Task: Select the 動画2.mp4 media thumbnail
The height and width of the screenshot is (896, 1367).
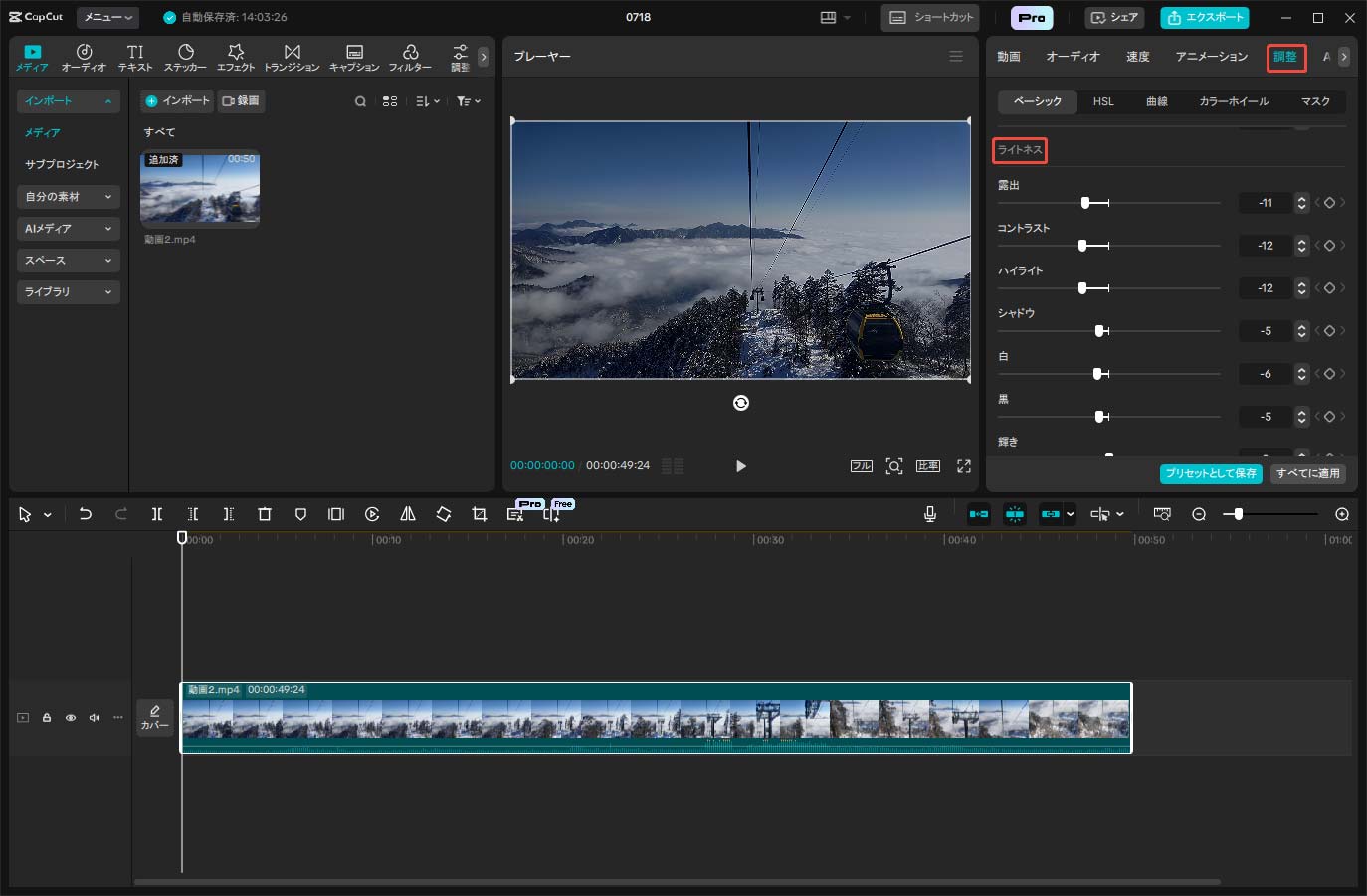Action: point(200,188)
